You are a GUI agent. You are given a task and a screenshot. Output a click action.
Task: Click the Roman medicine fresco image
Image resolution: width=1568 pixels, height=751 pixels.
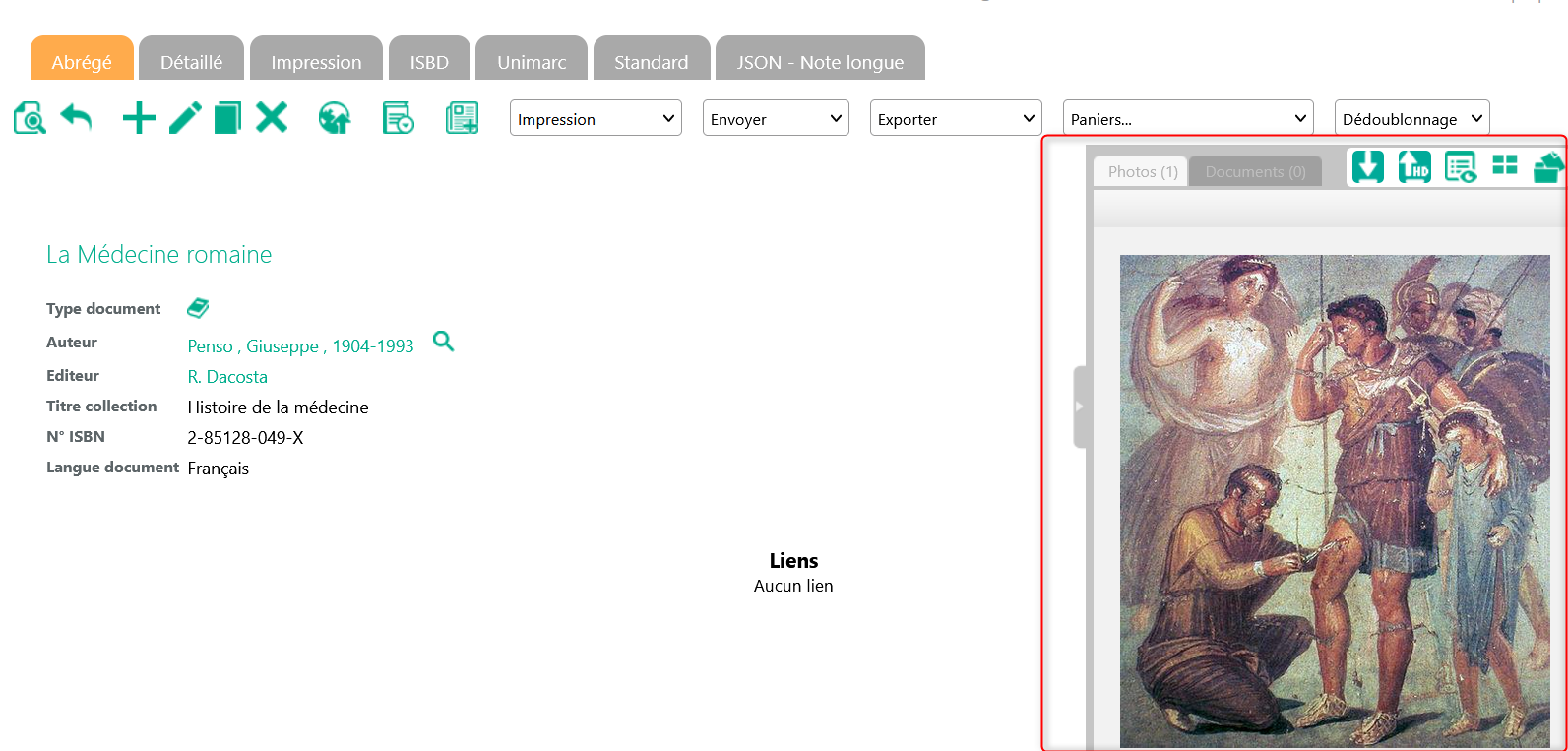point(1335,501)
